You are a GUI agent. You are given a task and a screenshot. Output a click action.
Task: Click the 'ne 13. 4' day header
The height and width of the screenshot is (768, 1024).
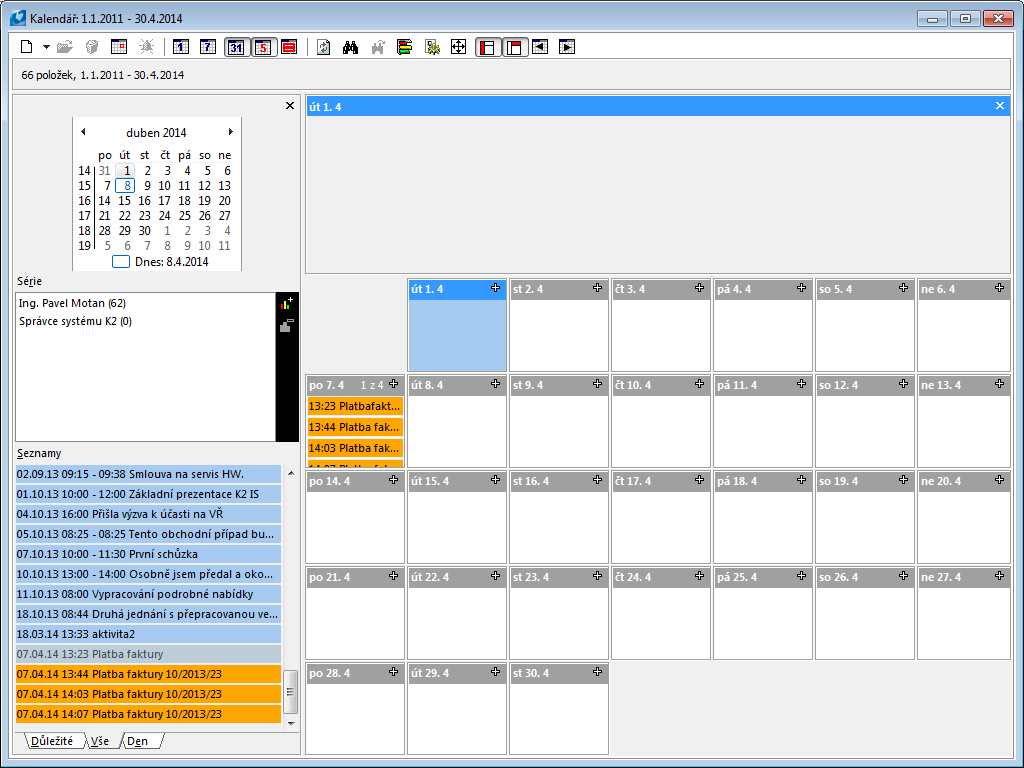coord(964,385)
